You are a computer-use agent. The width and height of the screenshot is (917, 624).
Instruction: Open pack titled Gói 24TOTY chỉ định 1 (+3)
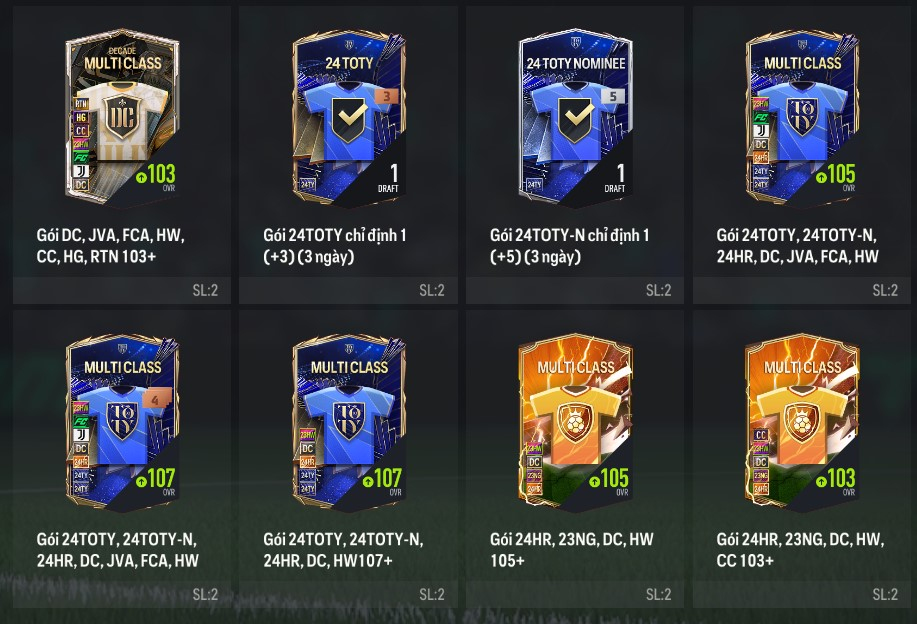(x=335, y=246)
